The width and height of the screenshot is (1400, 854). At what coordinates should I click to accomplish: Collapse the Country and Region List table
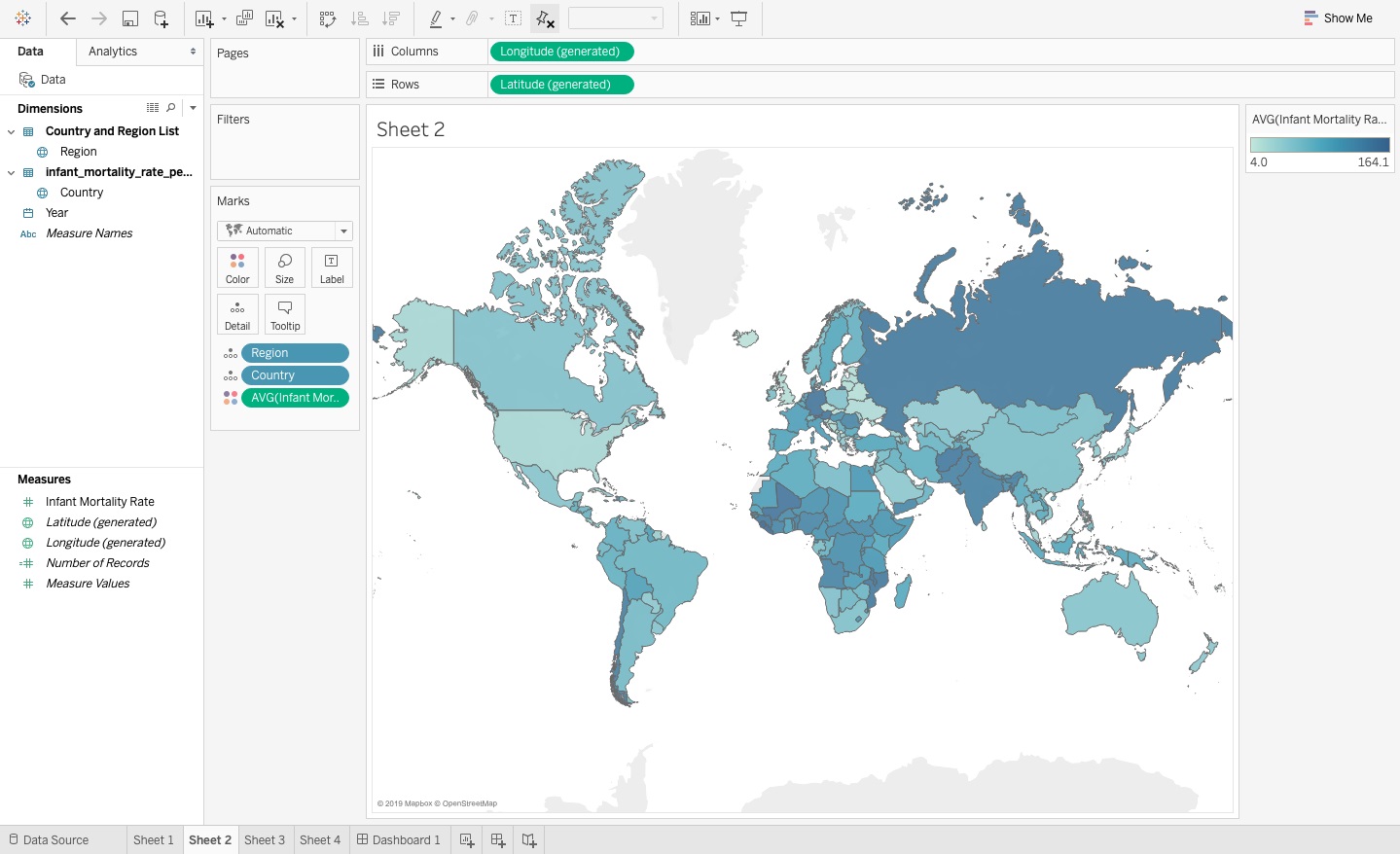point(11,131)
